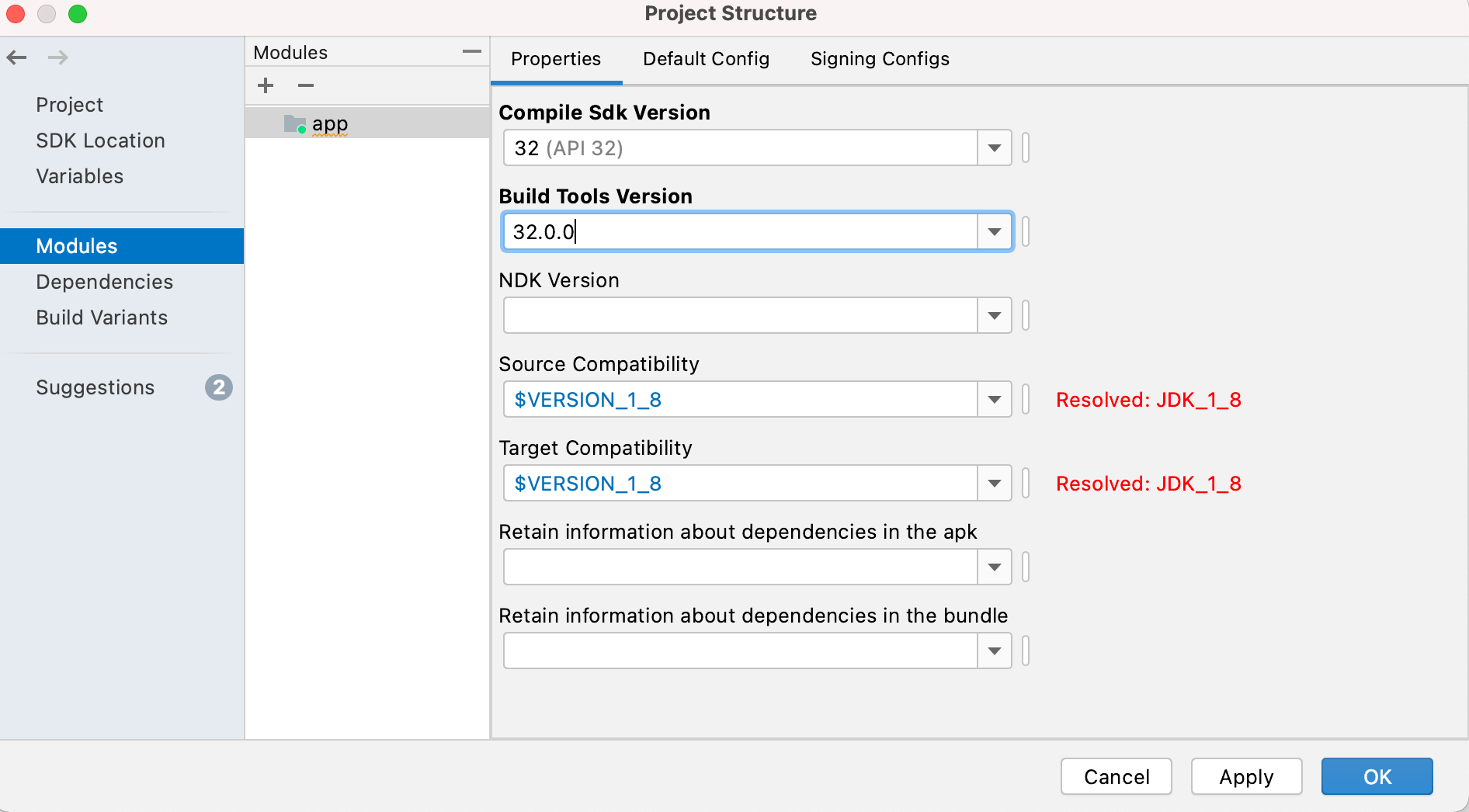Apply the pending changes

pos(1245,776)
